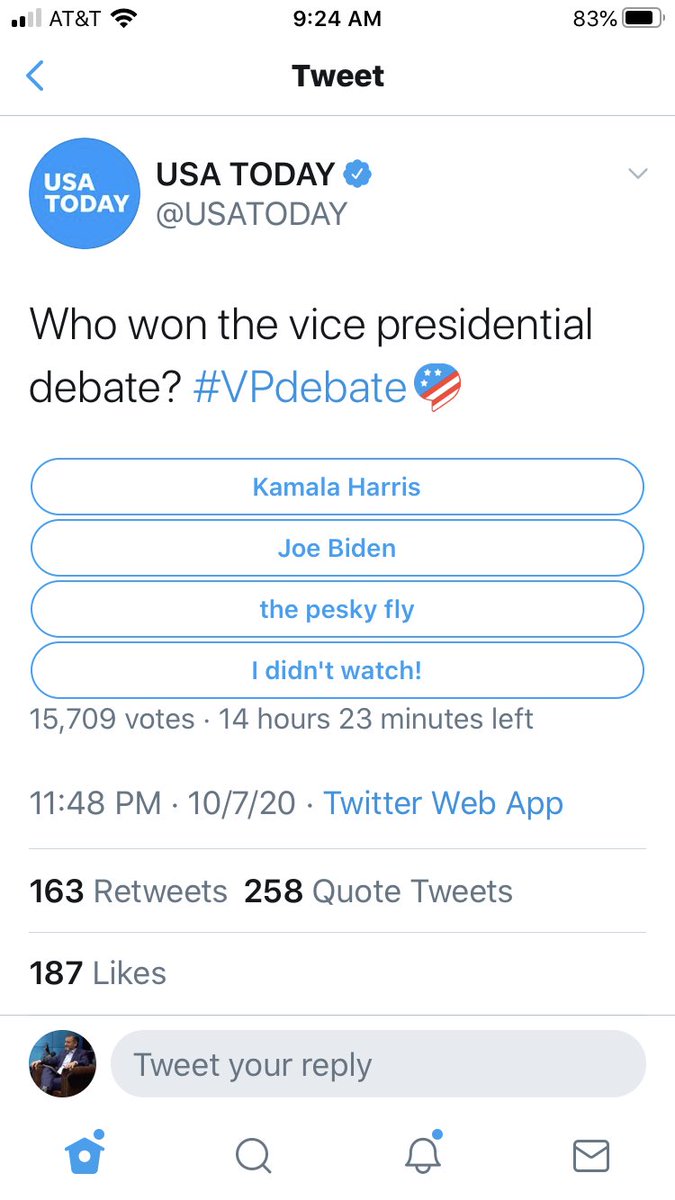
Task: Tap the VPdebate heart flag emoji
Action: point(437,388)
